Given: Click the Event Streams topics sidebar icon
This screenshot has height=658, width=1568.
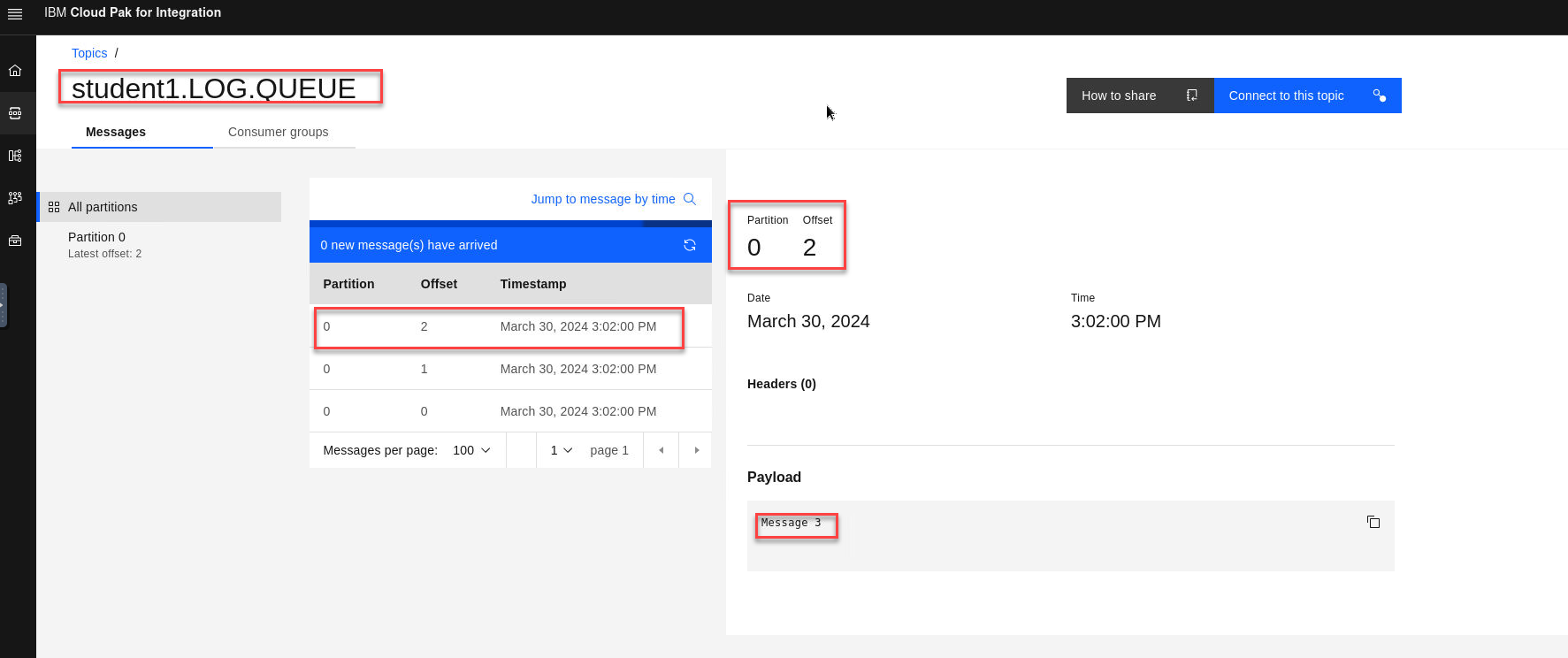Looking at the screenshot, I should click(x=15, y=113).
